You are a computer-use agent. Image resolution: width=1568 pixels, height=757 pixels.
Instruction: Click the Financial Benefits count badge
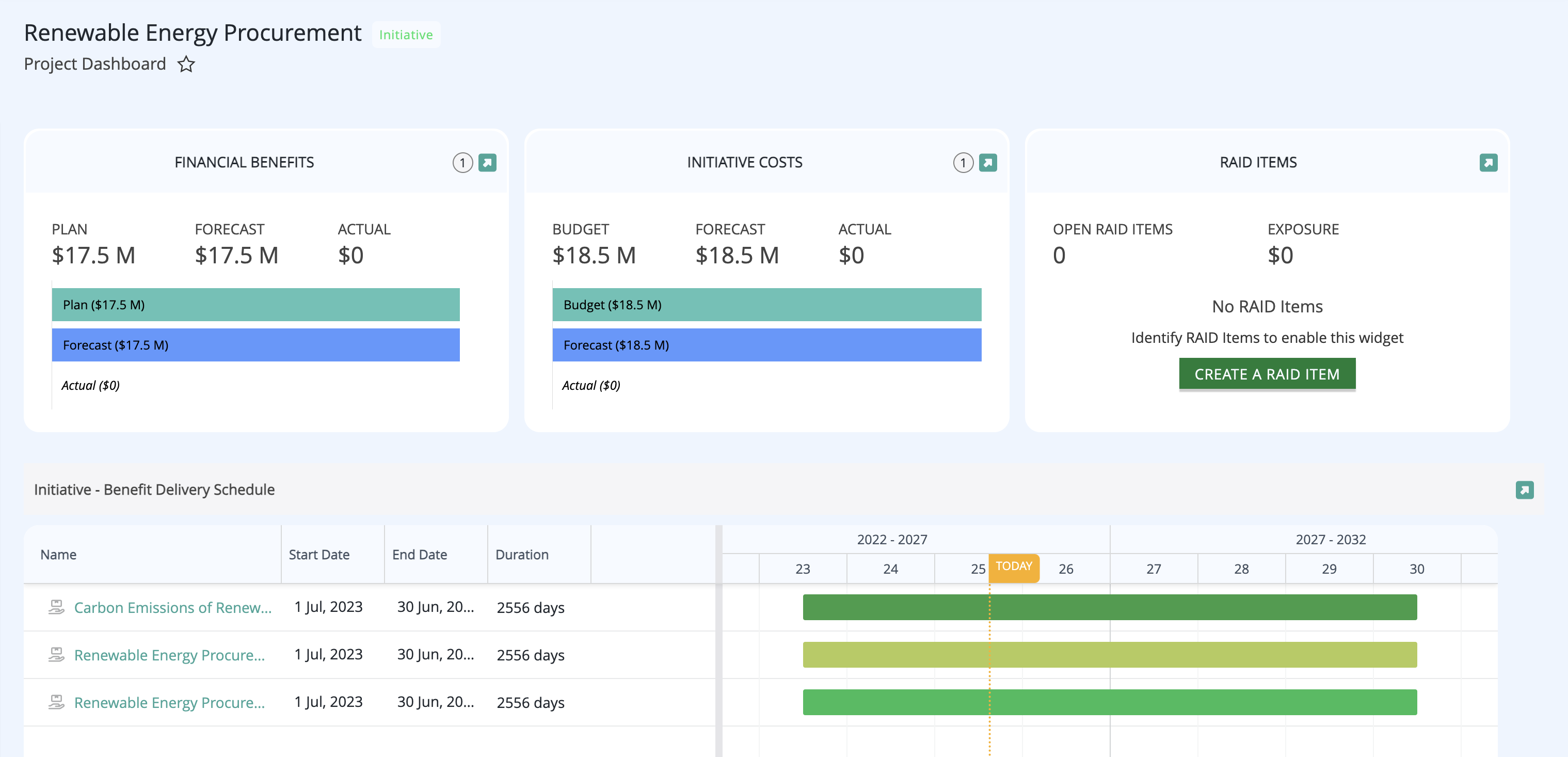[462, 163]
